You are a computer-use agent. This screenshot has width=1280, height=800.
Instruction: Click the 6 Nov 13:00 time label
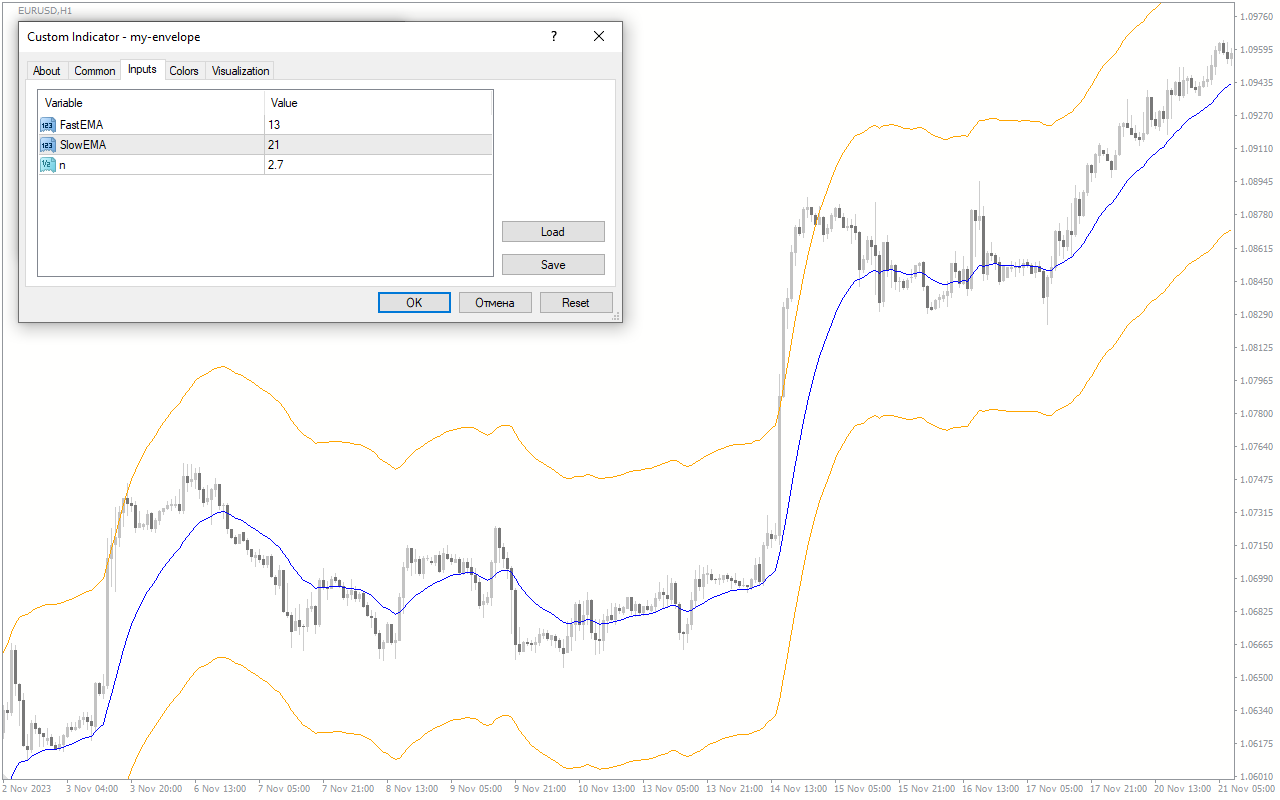click(x=221, y=789)
